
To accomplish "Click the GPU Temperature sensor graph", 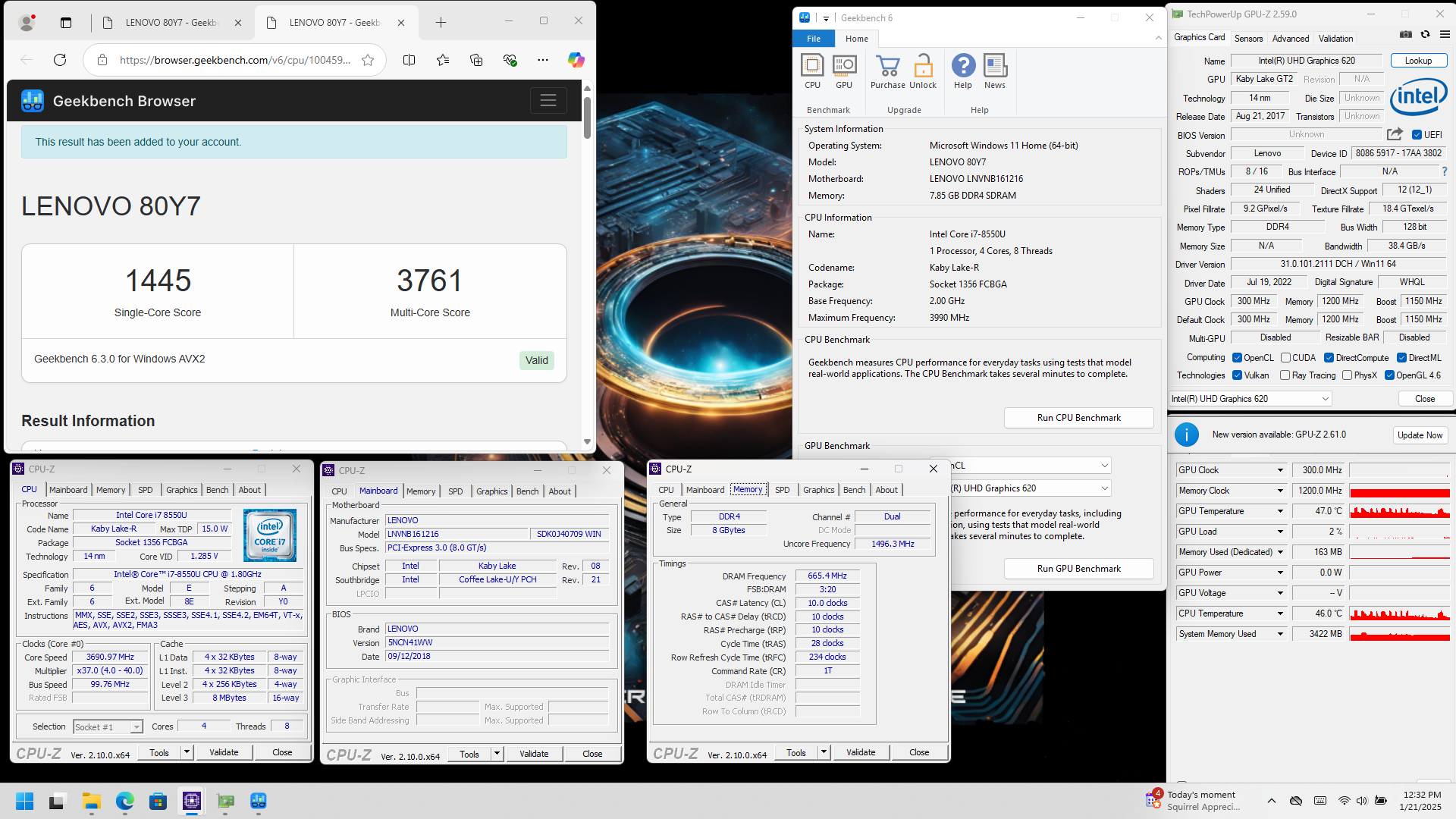I will 1399,511.
